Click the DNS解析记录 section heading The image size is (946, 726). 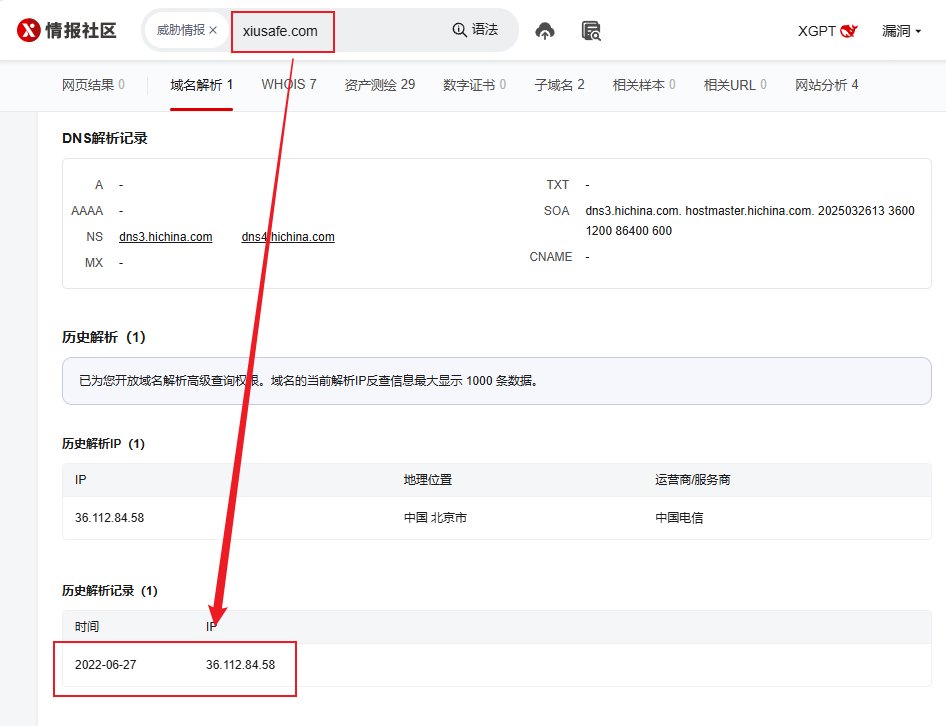[105, 138]
